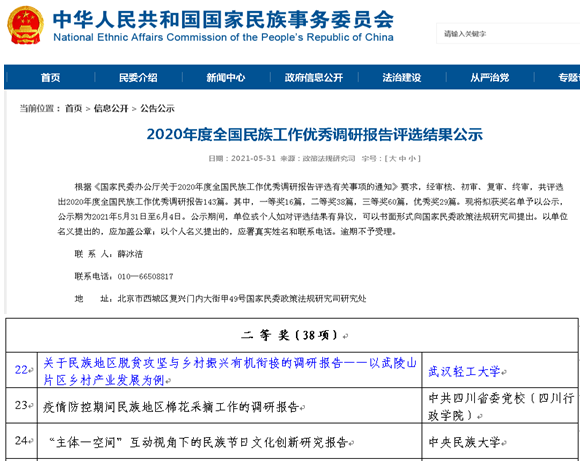Click 首页 breadcrumb link
The width and height of the screenshot is (583, 461).
click(73, 109)
